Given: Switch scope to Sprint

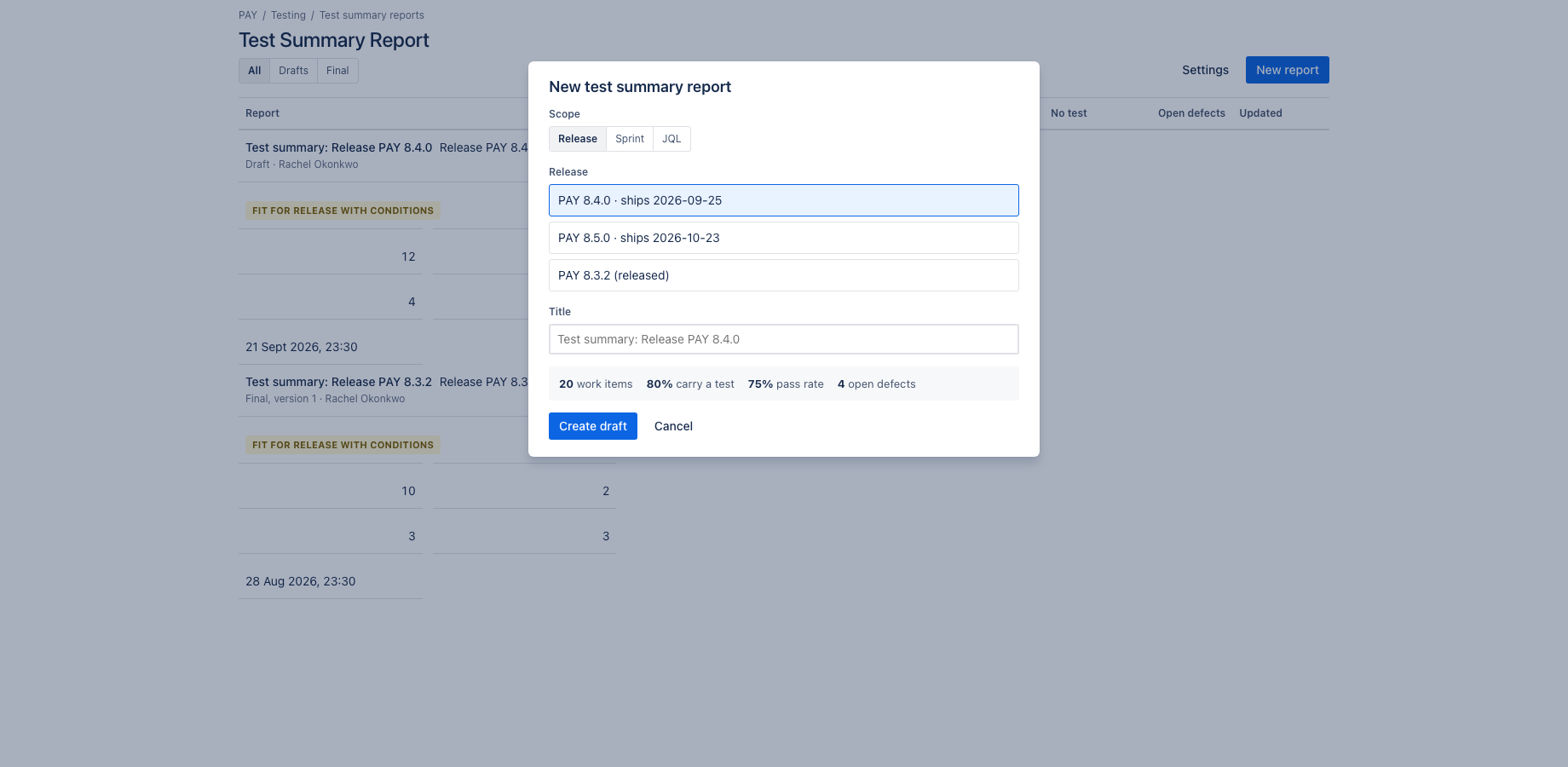Looking at the screenshot, I should pos(630,139).
